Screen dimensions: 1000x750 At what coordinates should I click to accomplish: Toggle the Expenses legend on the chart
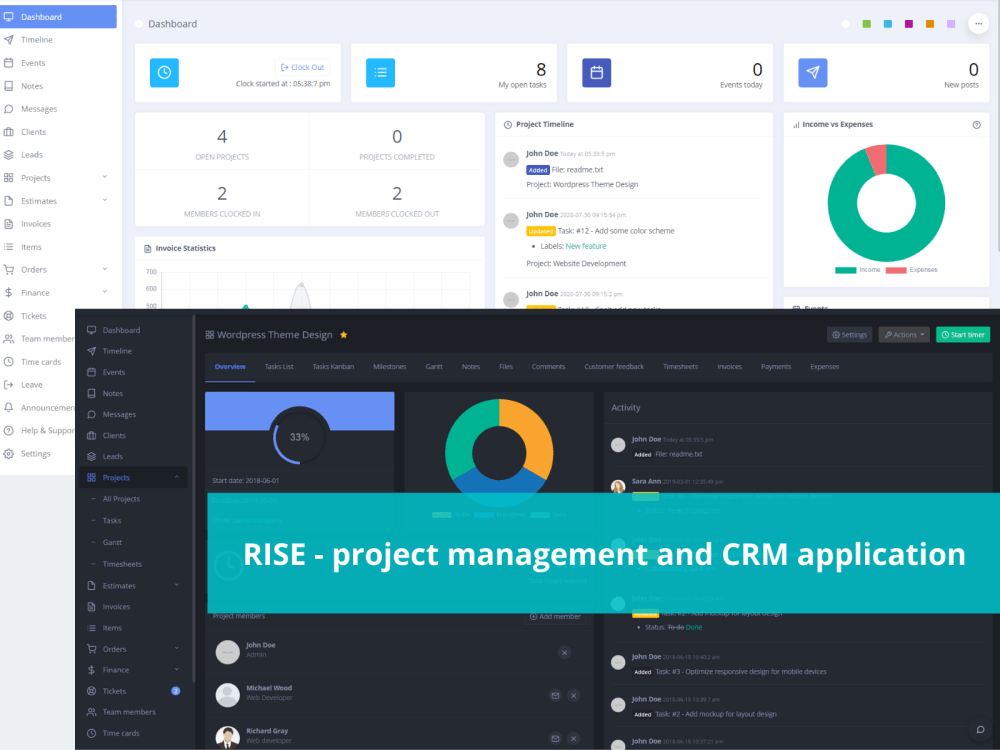point(908,270)
